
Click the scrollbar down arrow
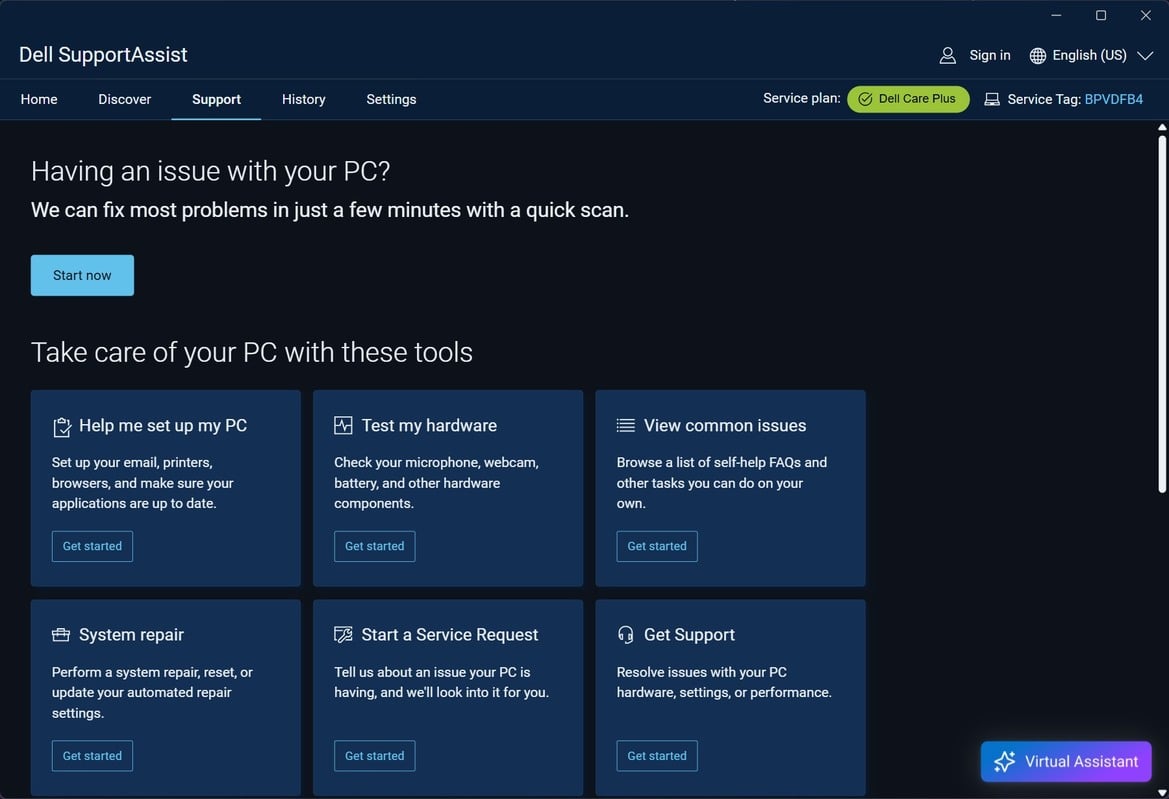point(1162,792)
